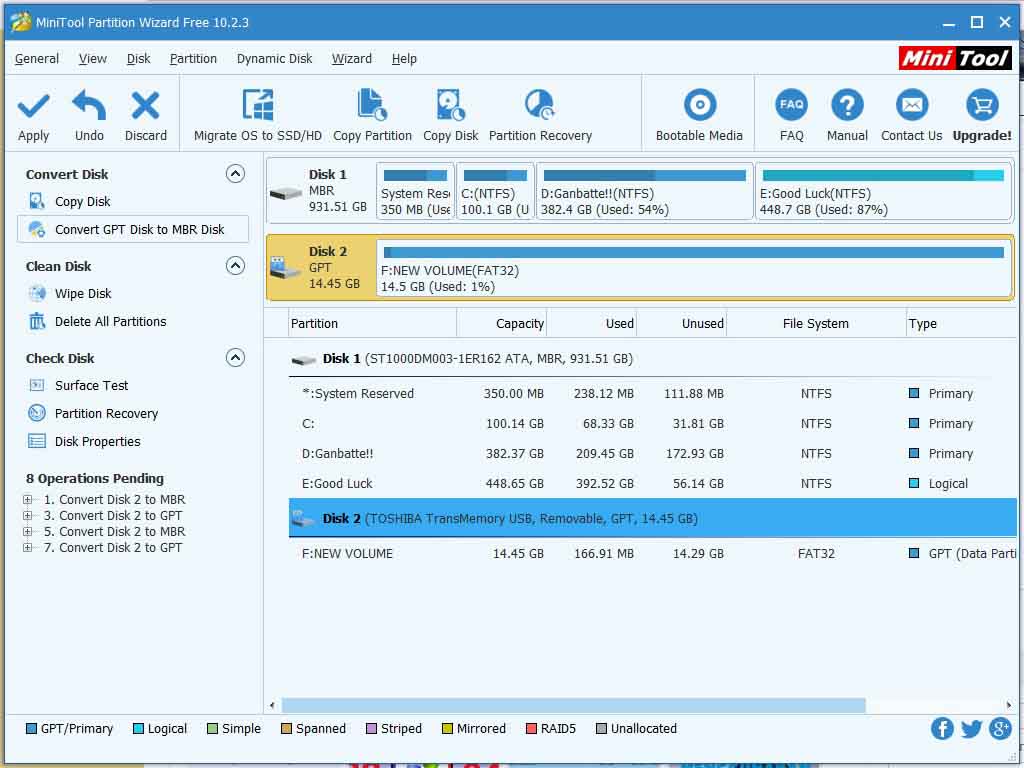Select Disk 1 ST1000DM003 list row
The height and width of the screenshot is (768, 1024).
(652, 359)
